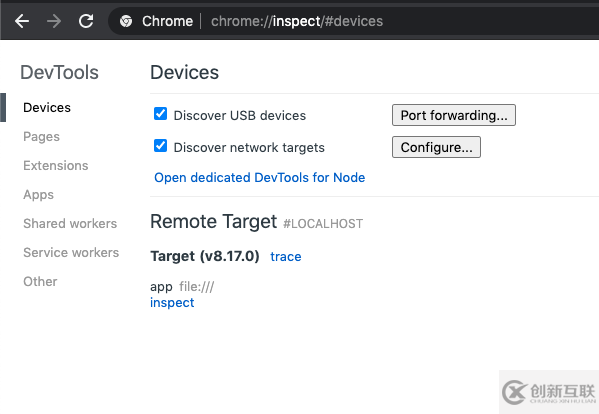
Task: Select Devices in DevTools sidebar
Action: [47, 108]
